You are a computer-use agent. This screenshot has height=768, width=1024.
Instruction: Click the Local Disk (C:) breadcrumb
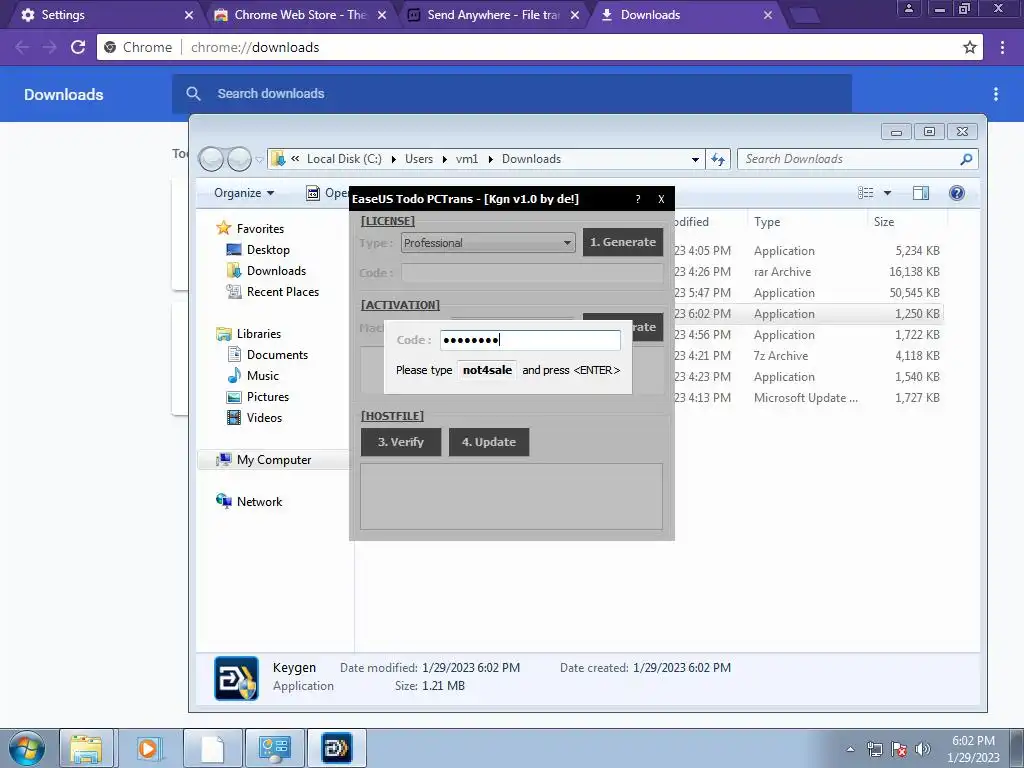[344, 159]
